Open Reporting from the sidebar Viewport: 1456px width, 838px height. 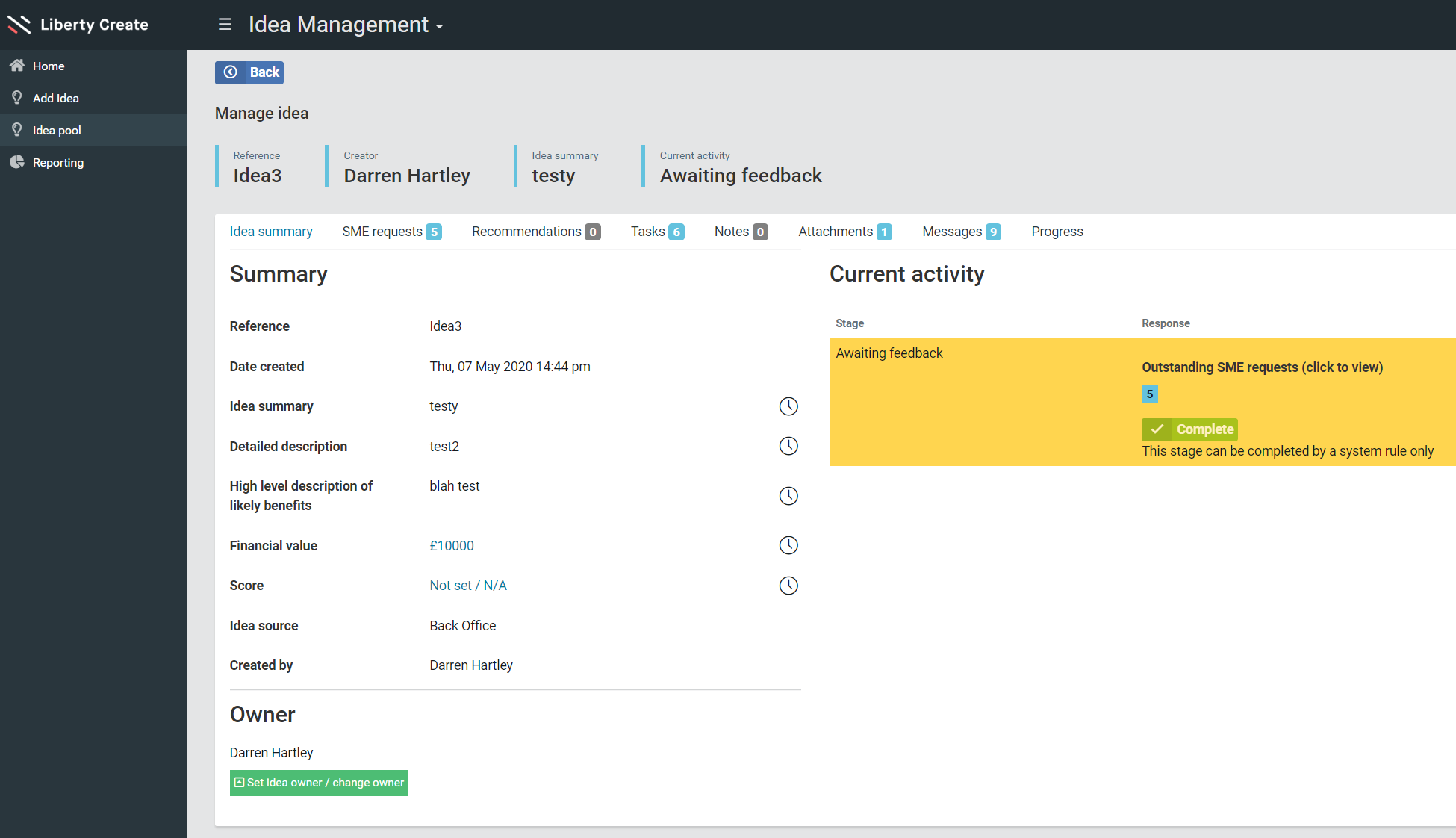click(57, 162)
